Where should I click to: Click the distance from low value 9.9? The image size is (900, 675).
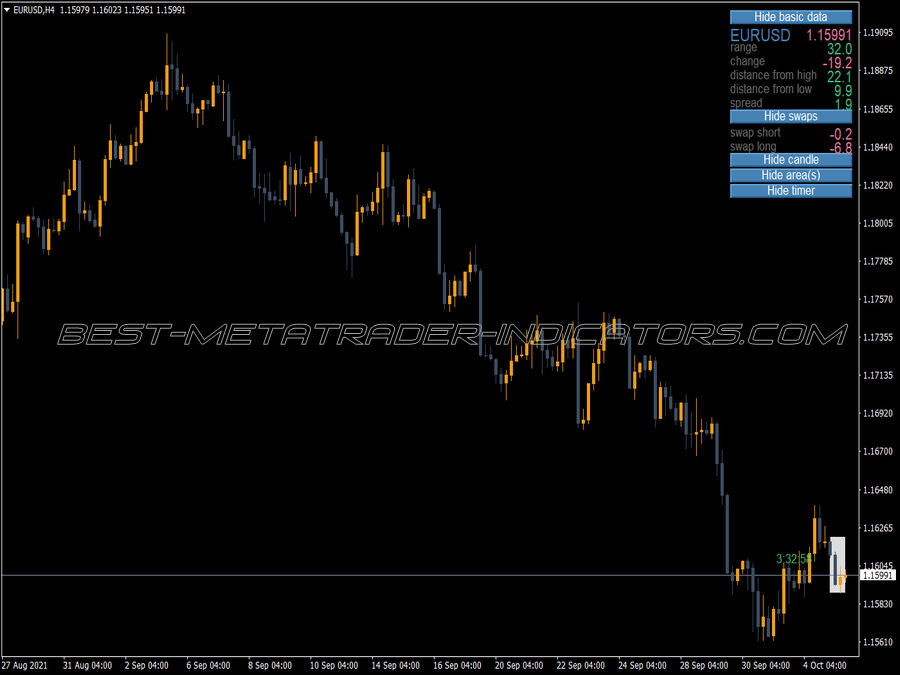coord(843,91)
